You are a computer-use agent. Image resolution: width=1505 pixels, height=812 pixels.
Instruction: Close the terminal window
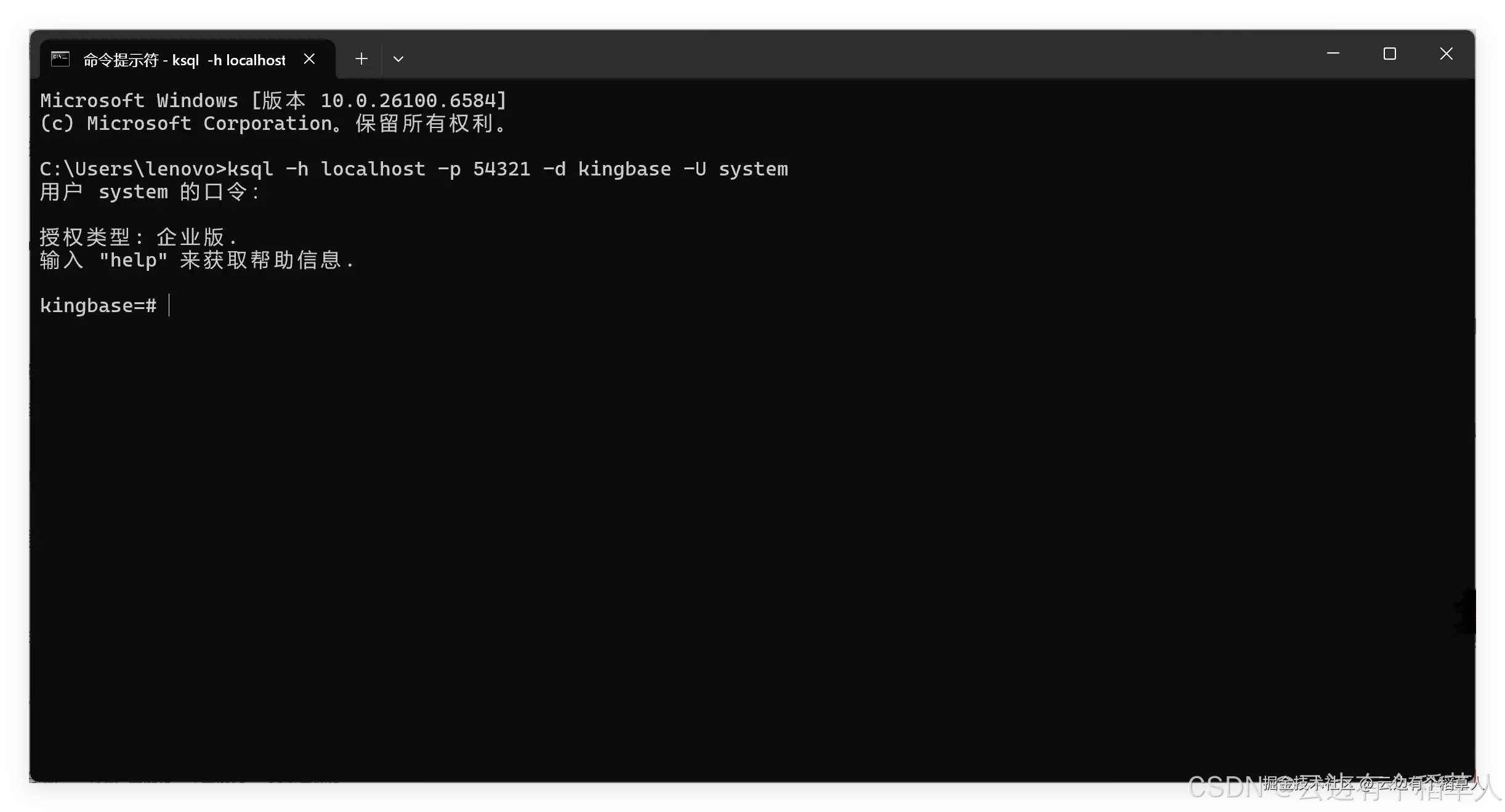1446,54
